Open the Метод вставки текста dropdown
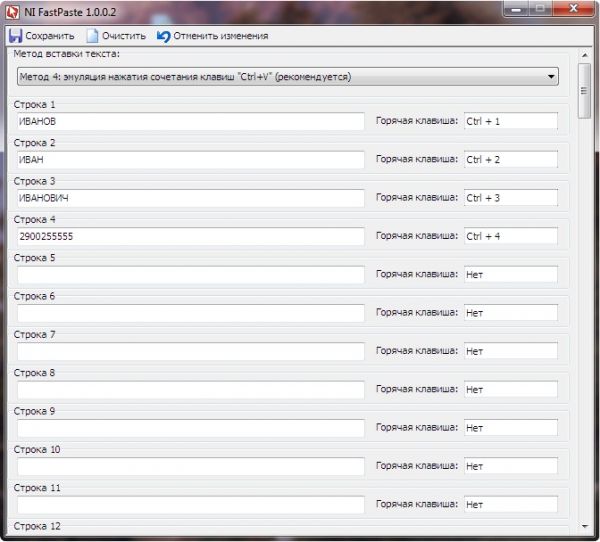600x542 pixels. point(287,77)
